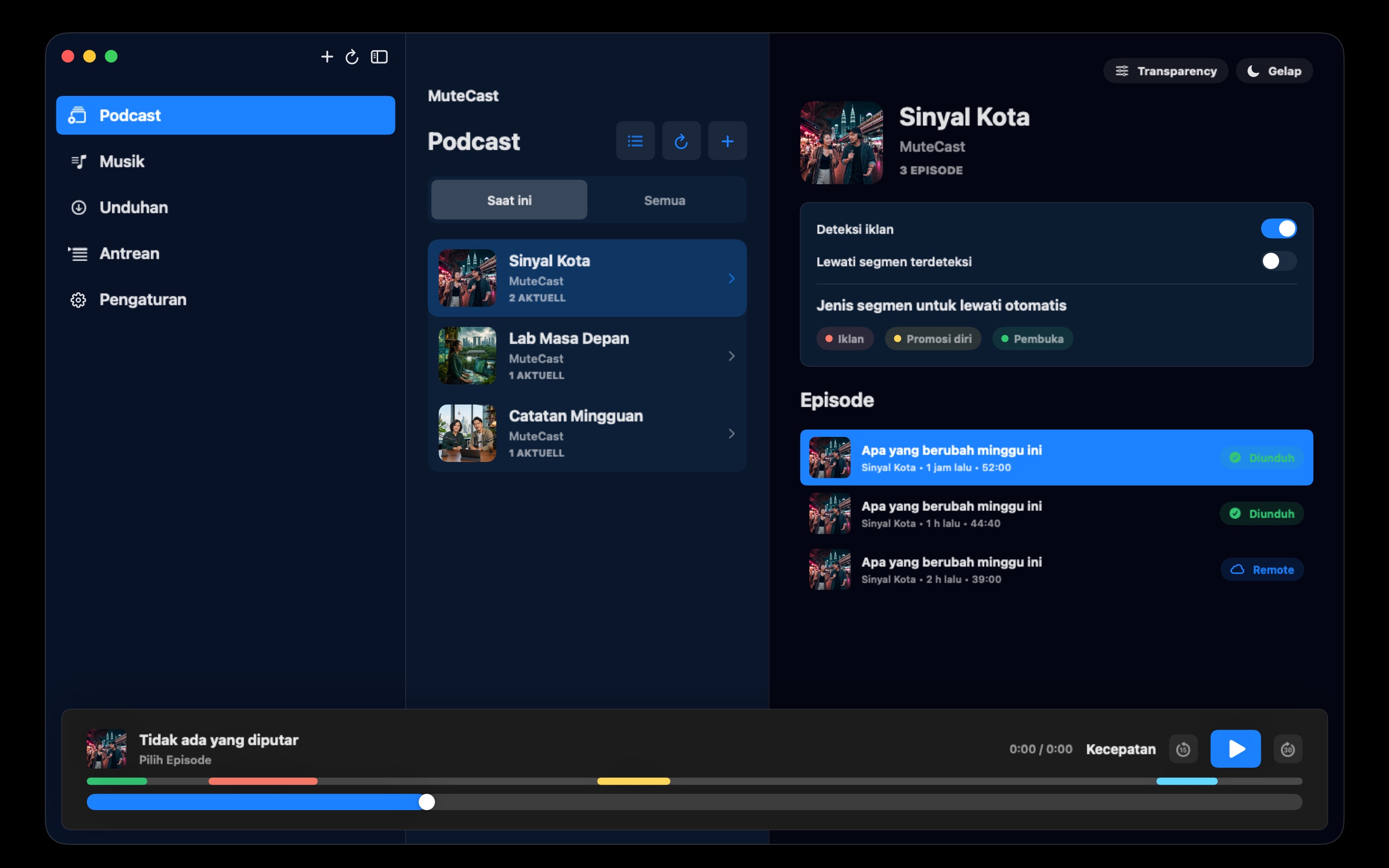This screenshot has height=868, width=1389.
Task: Click the plus icon in sidebar toolbar
Action: point(327,57)
